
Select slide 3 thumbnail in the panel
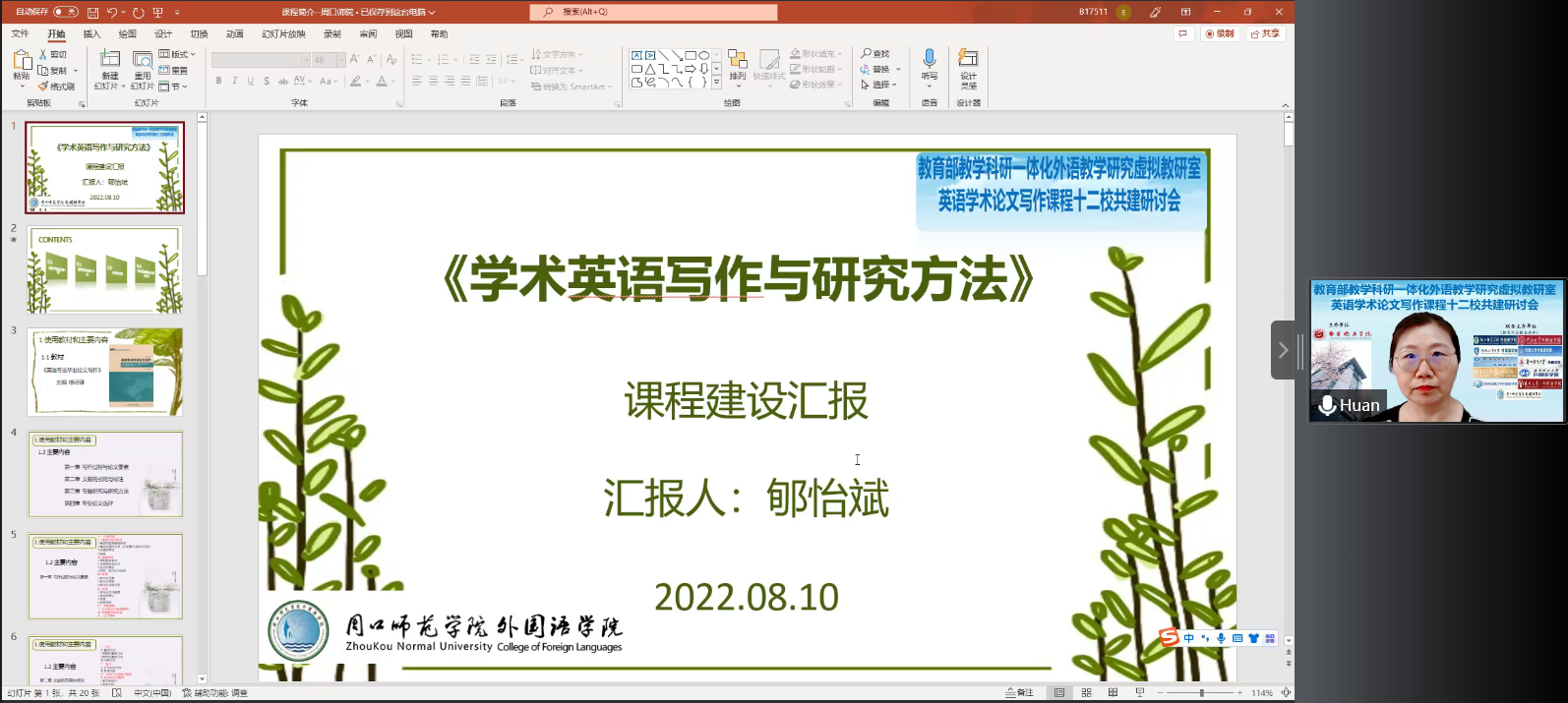click(x=105, y=372)
